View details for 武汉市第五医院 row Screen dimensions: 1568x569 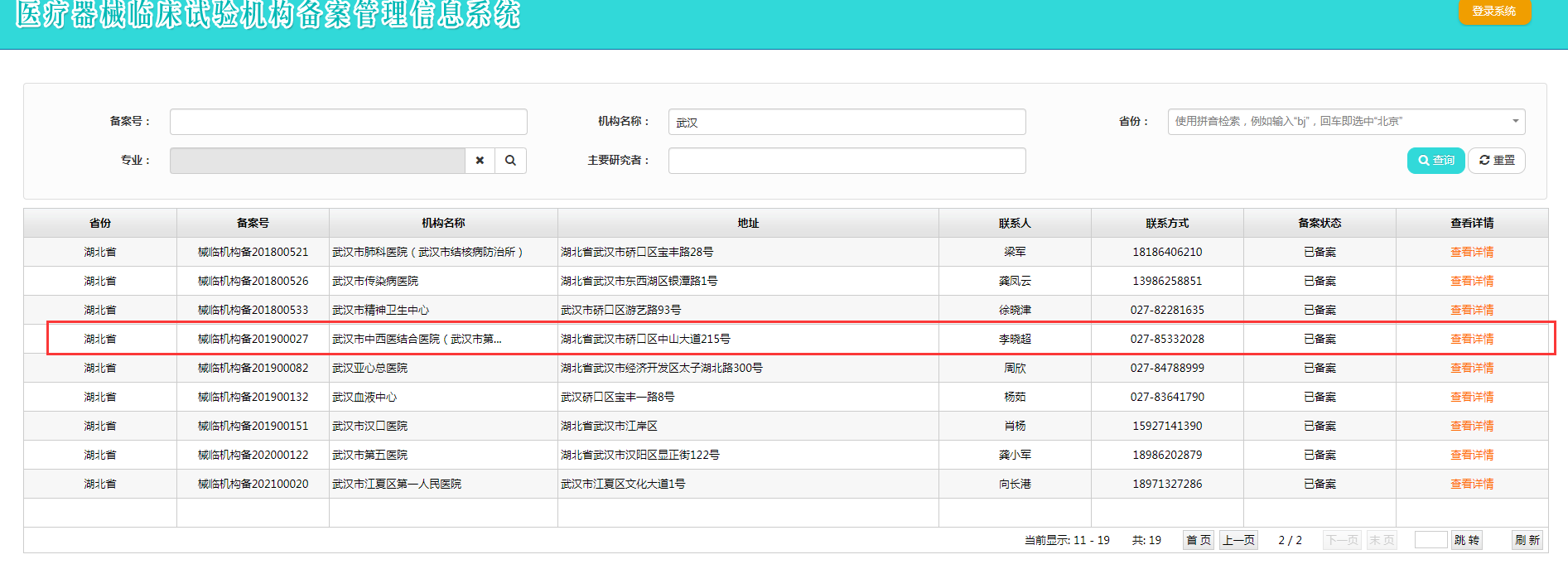tap(1471, 456)
